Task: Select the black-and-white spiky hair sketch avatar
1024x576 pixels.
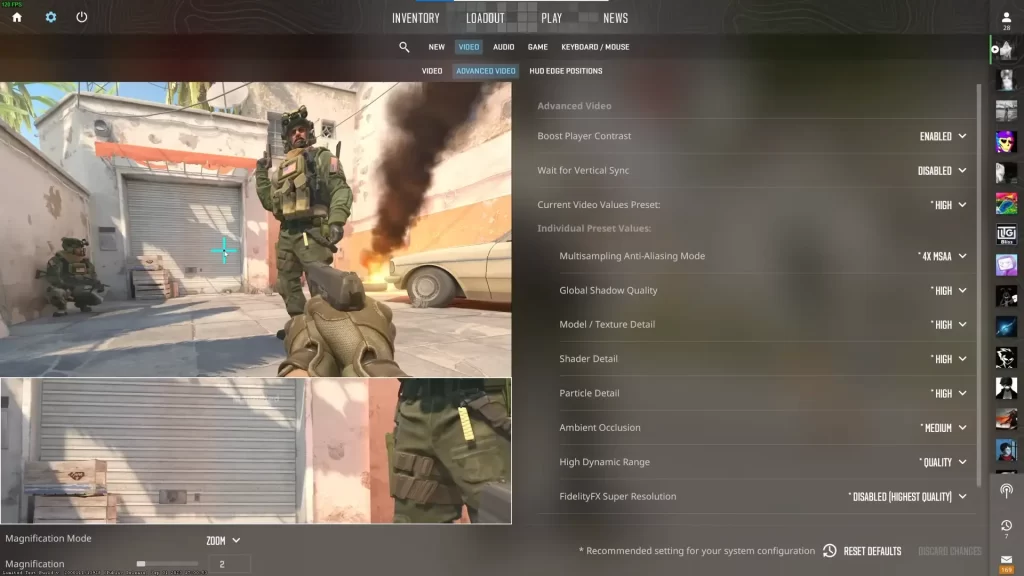Action: [x=1006, y=357]
